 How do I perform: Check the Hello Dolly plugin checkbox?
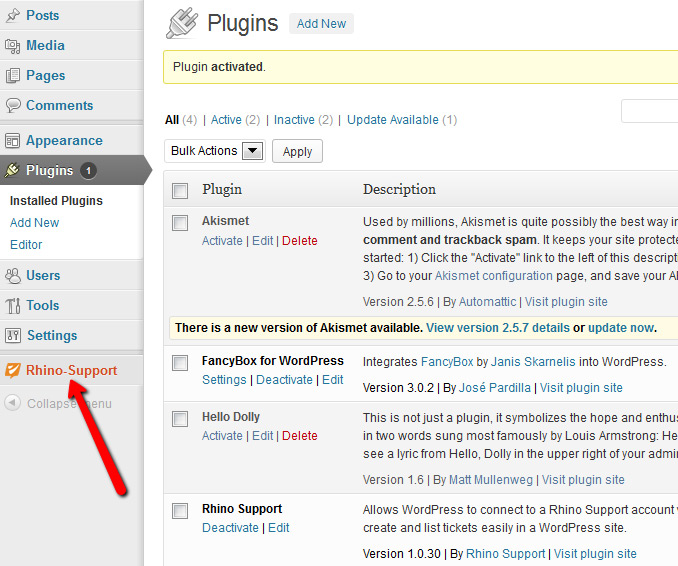point(180,419)
